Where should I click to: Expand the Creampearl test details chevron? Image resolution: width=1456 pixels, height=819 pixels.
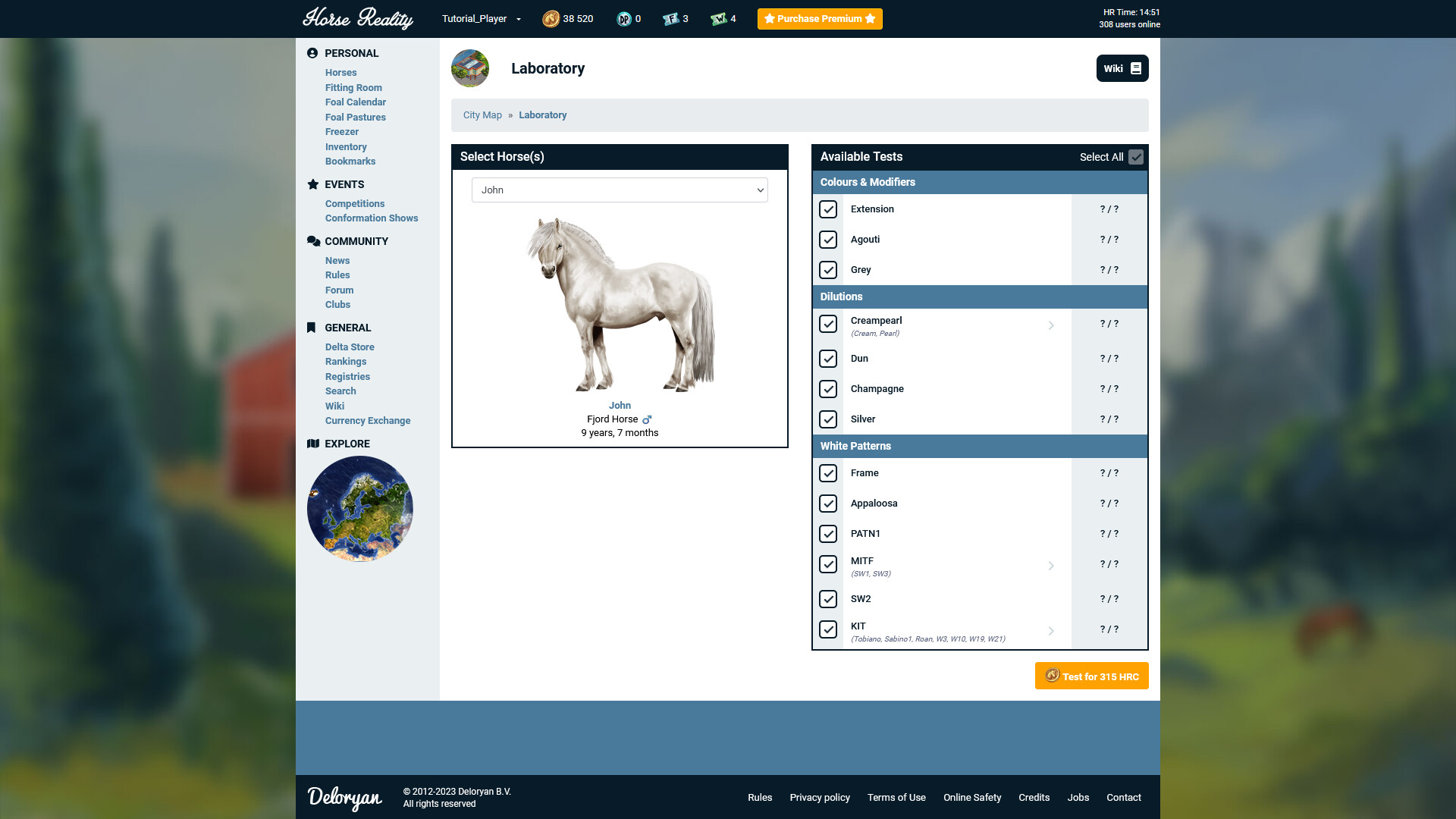point(1051,325)
